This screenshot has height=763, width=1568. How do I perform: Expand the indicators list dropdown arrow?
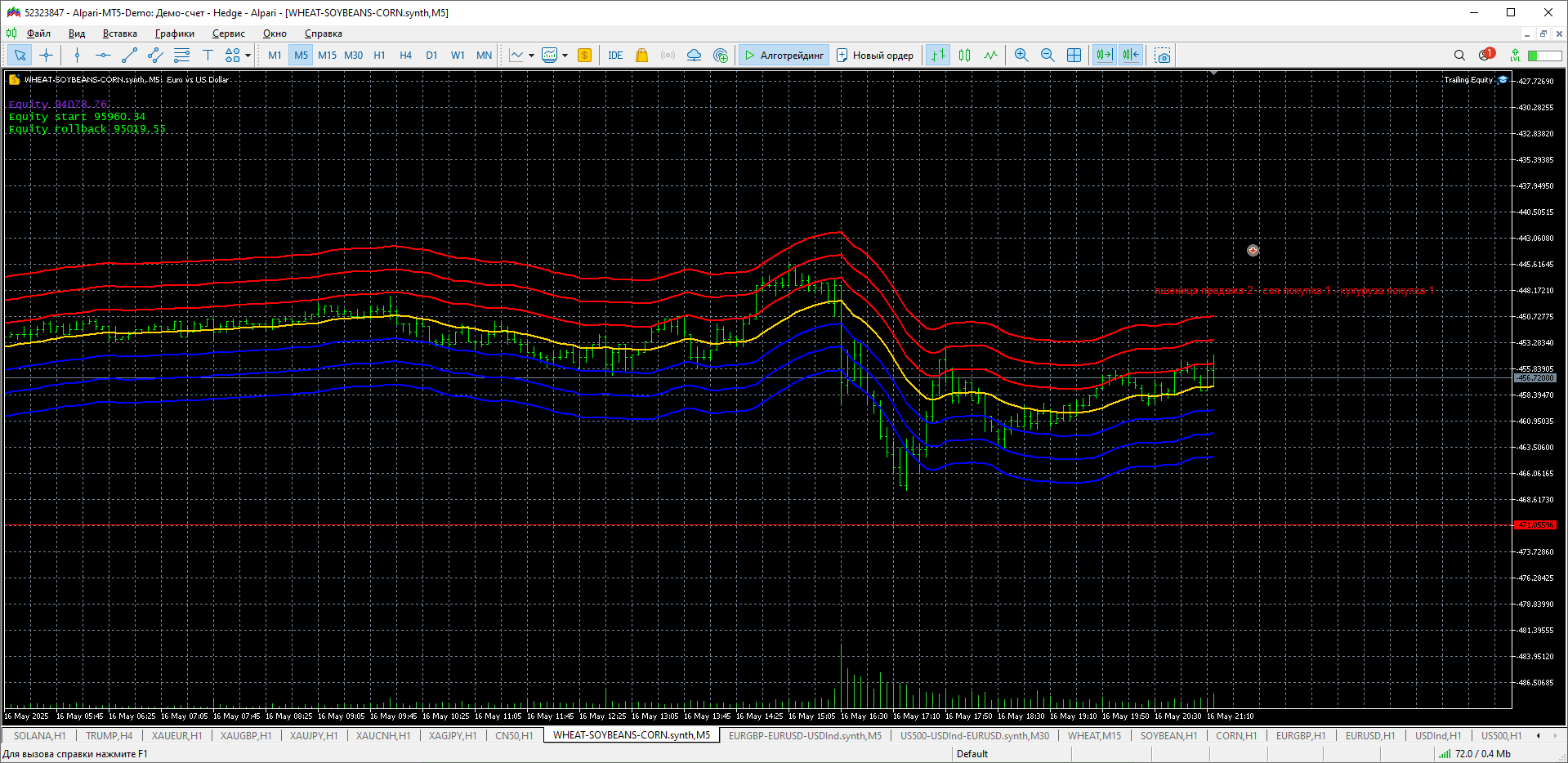[565, 56]
